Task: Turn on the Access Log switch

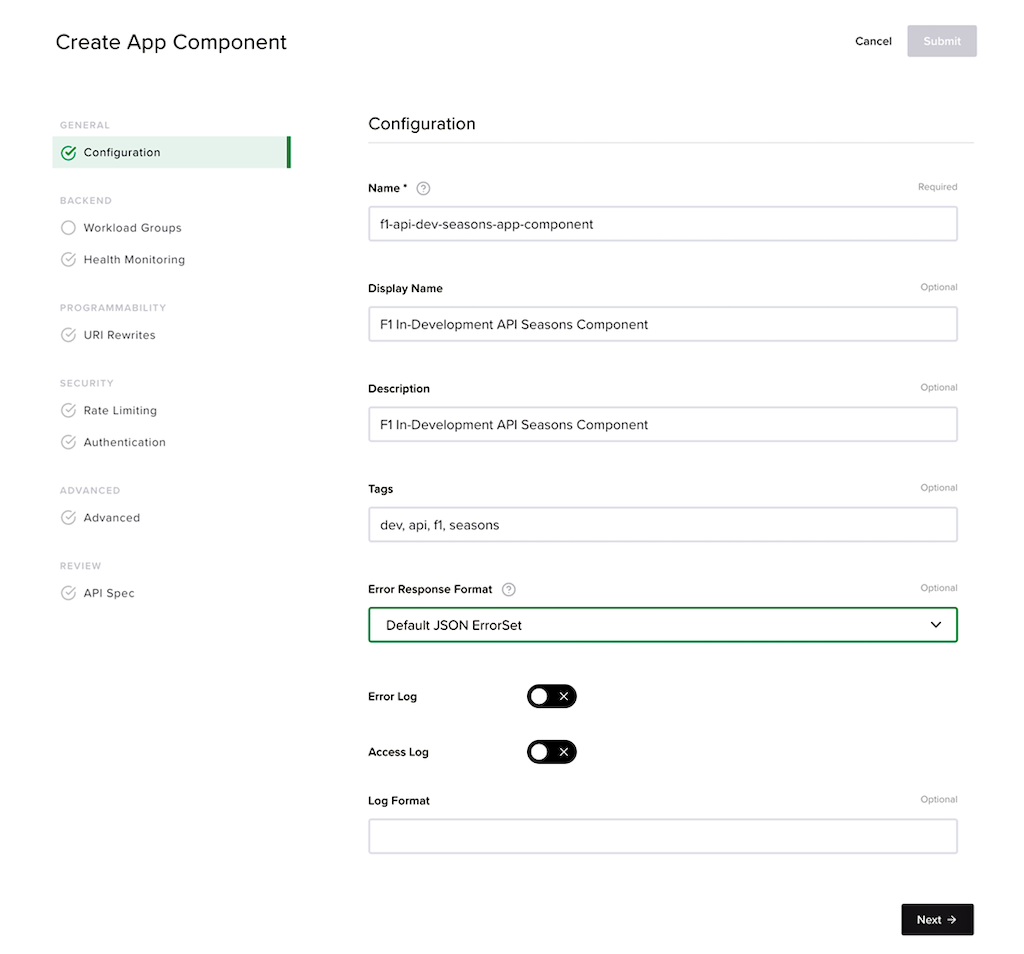Action: coord(552,752)
